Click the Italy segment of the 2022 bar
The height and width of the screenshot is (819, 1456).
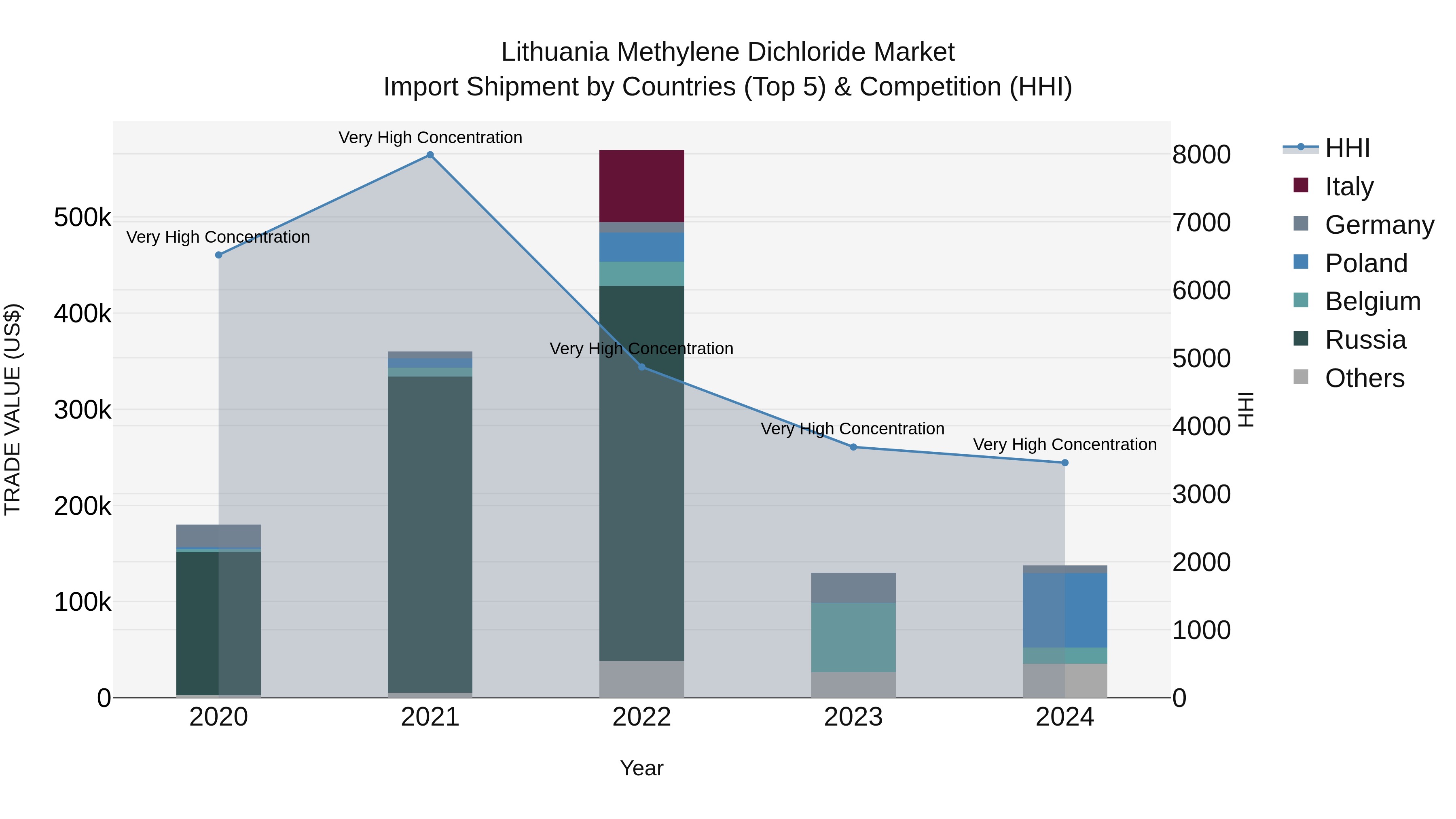pos(642,186)
